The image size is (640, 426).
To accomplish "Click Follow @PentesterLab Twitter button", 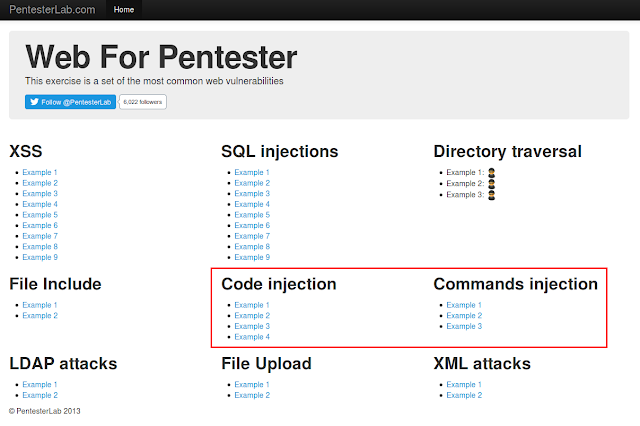I will pos(70,102).
